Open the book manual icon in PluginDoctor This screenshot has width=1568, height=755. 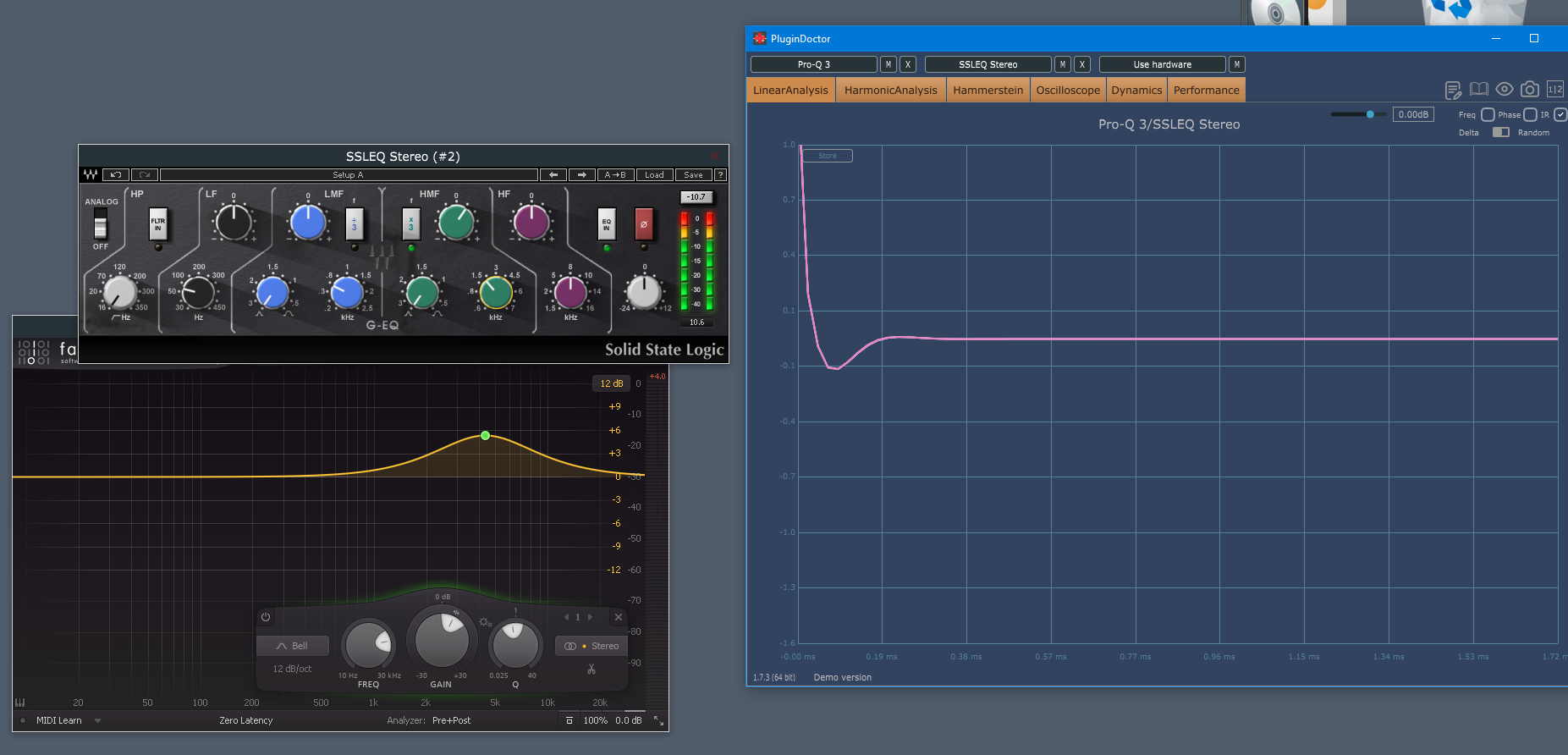[1479, 89]
